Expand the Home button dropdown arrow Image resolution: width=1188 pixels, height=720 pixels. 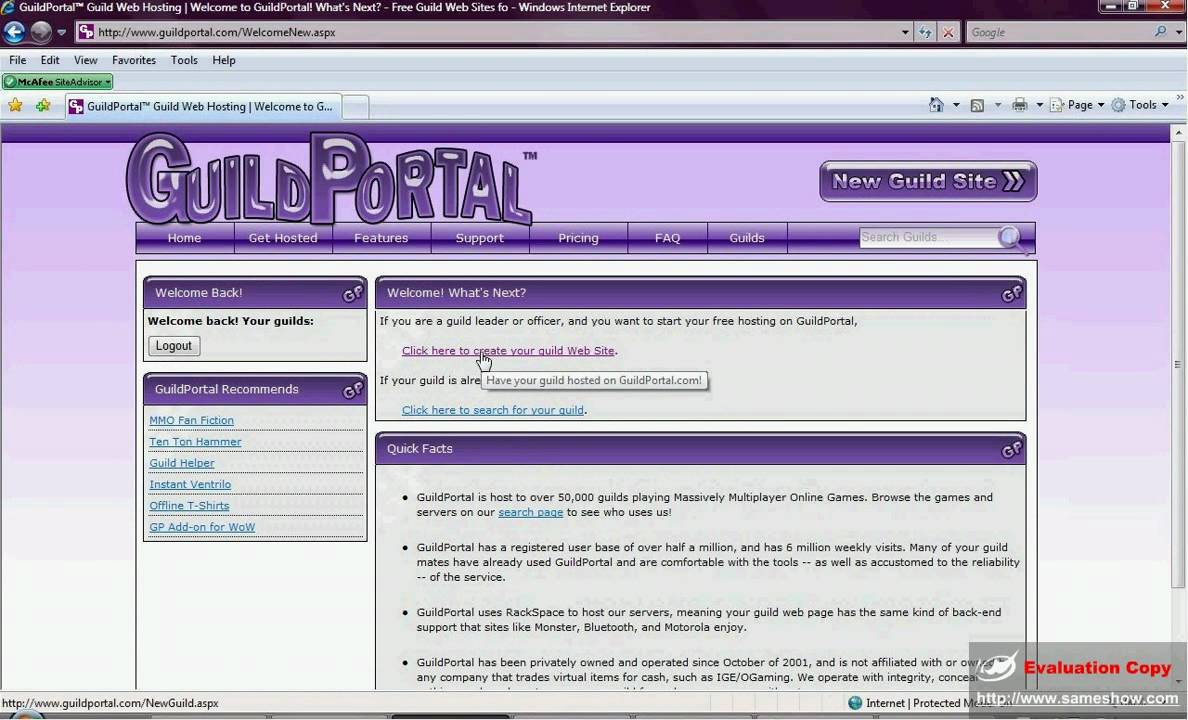coord(956,105)
